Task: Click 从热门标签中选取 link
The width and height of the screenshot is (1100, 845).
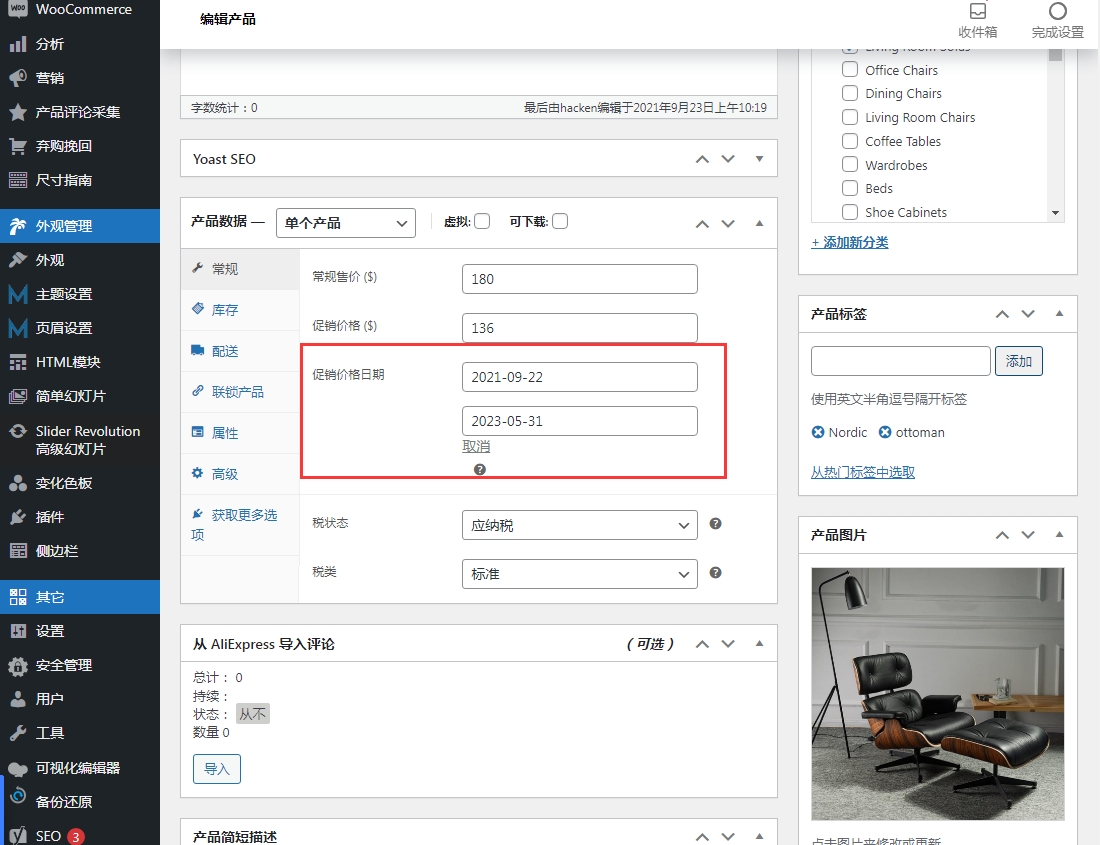Action: tap(863, 473)
